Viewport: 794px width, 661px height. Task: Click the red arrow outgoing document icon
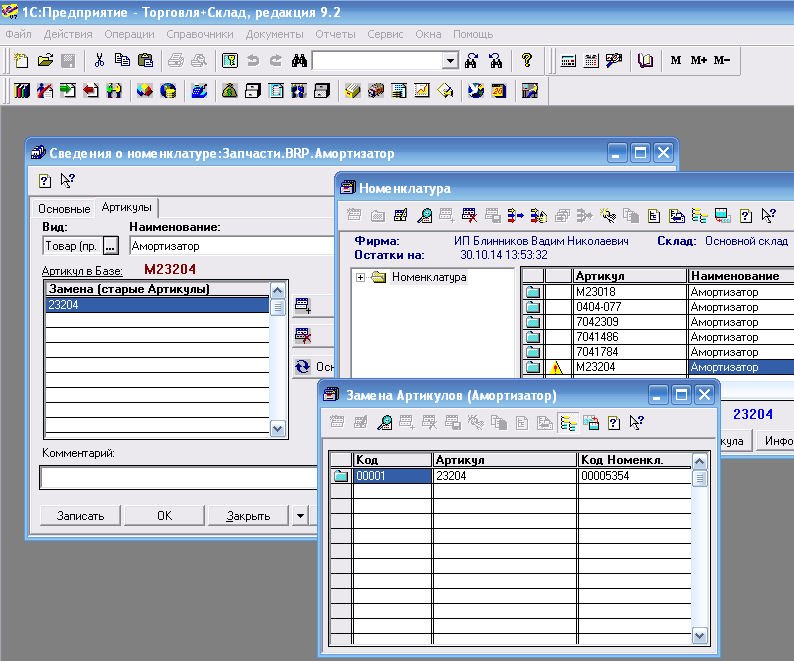coord(91,91)
